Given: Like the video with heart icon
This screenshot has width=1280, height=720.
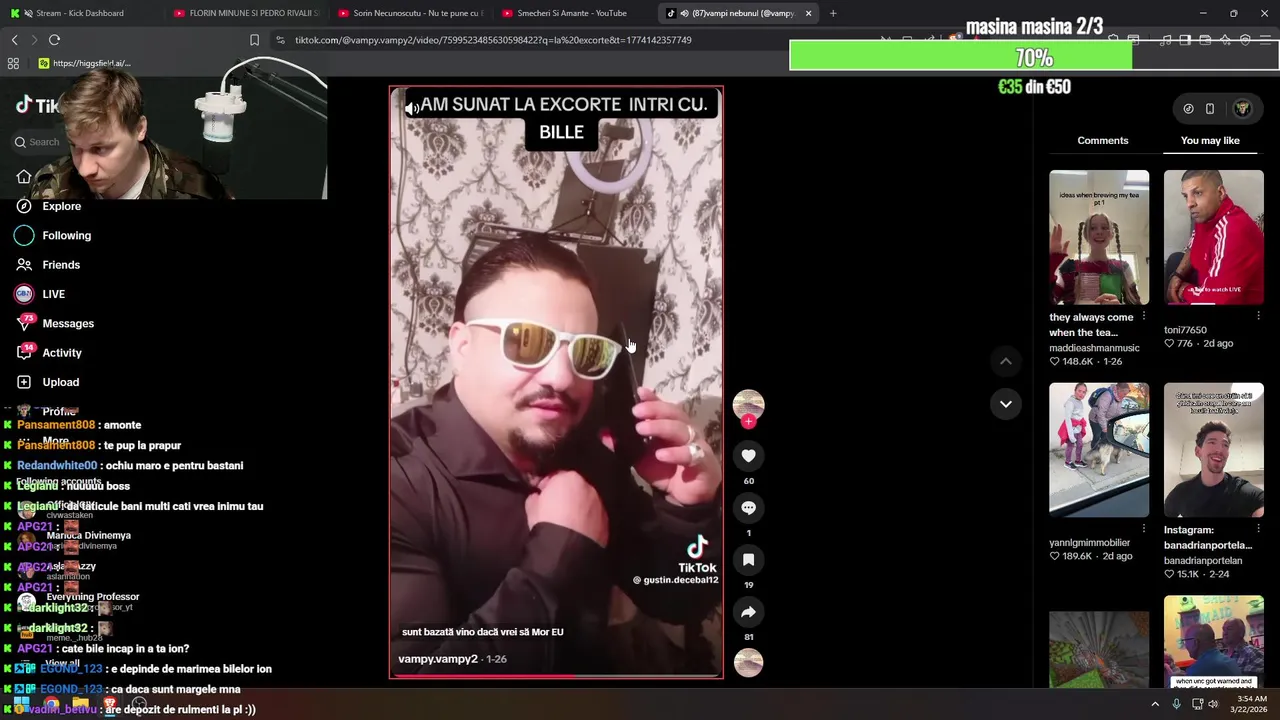Looking at the screenshot, I should 748,456.
